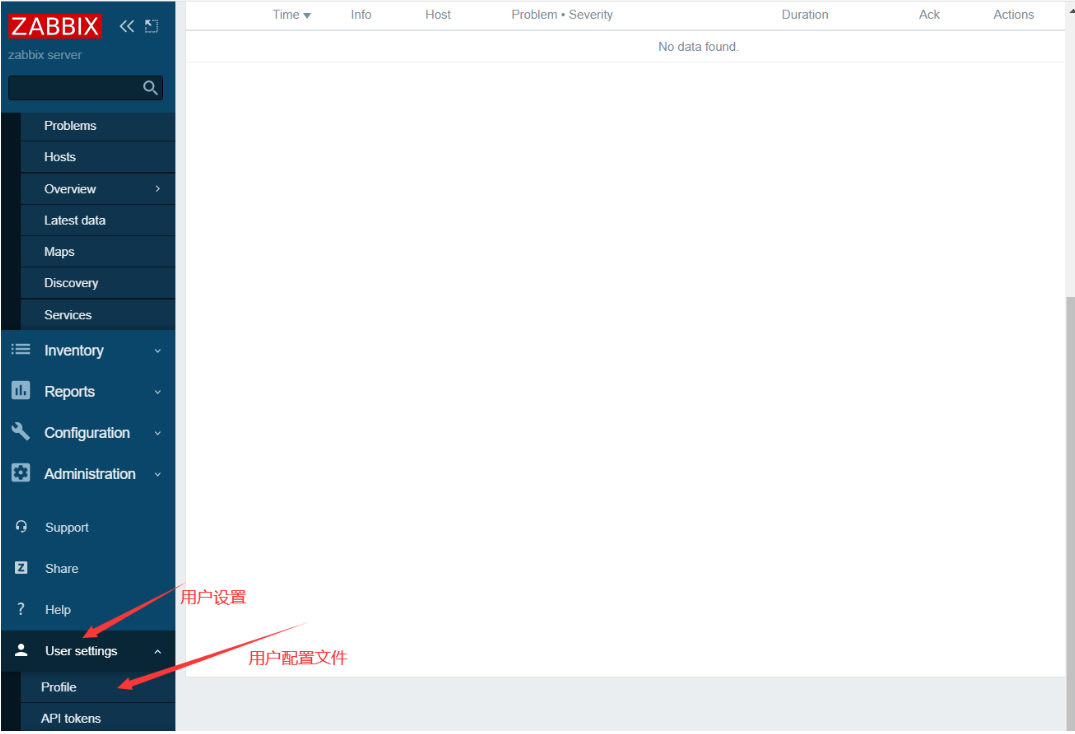
Task: Click the Help question mark icon
Action: point(21,609)
